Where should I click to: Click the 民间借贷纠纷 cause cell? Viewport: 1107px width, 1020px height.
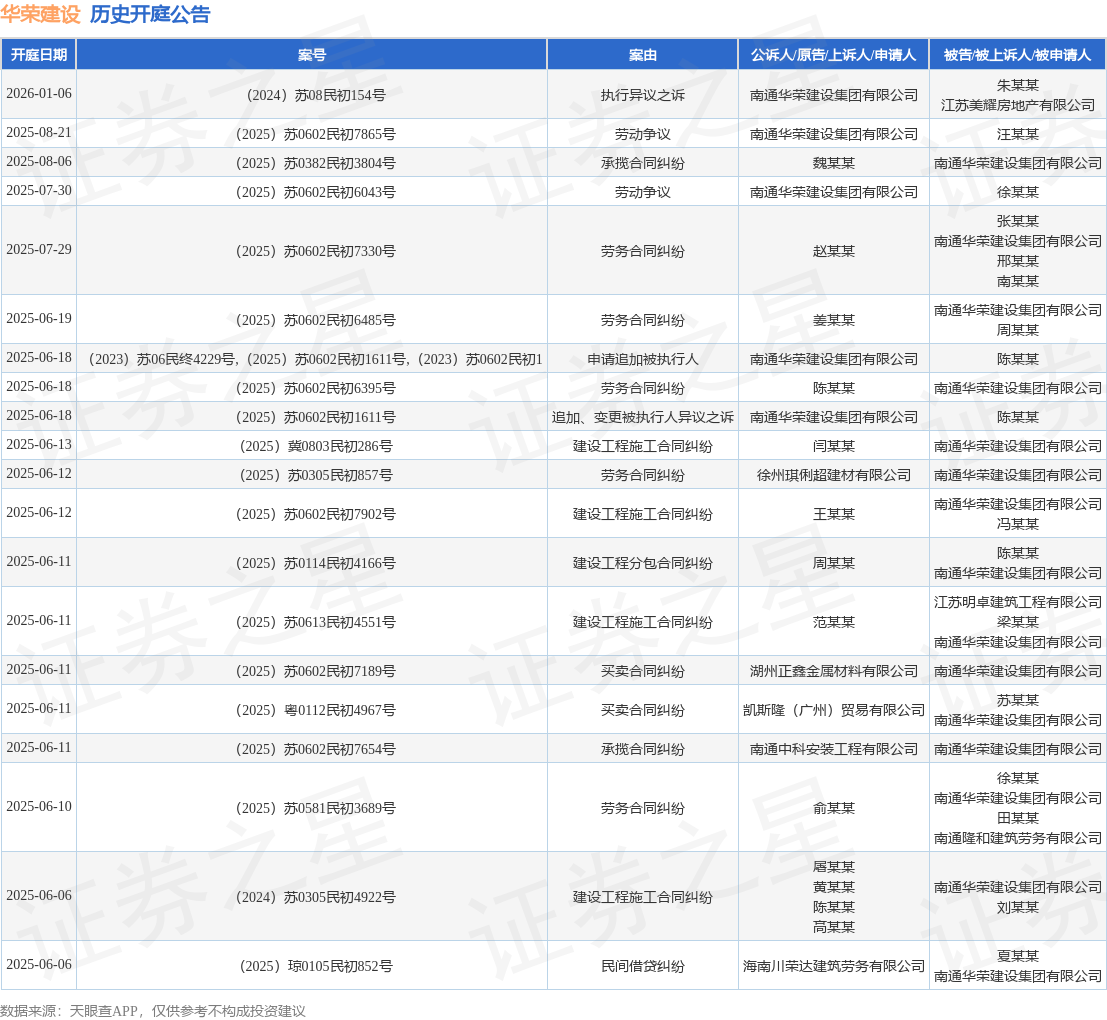642,966
